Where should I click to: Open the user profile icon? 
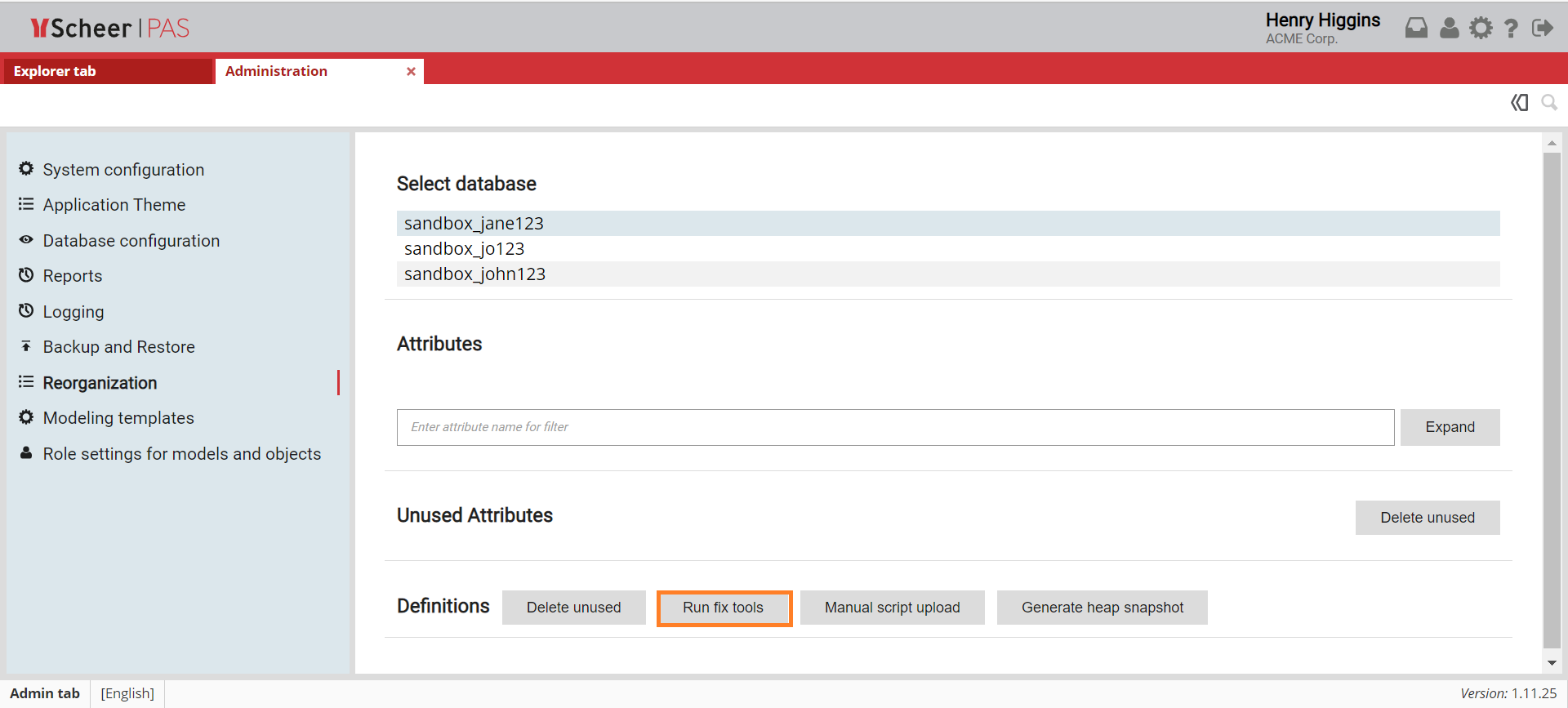[1449, 29]
